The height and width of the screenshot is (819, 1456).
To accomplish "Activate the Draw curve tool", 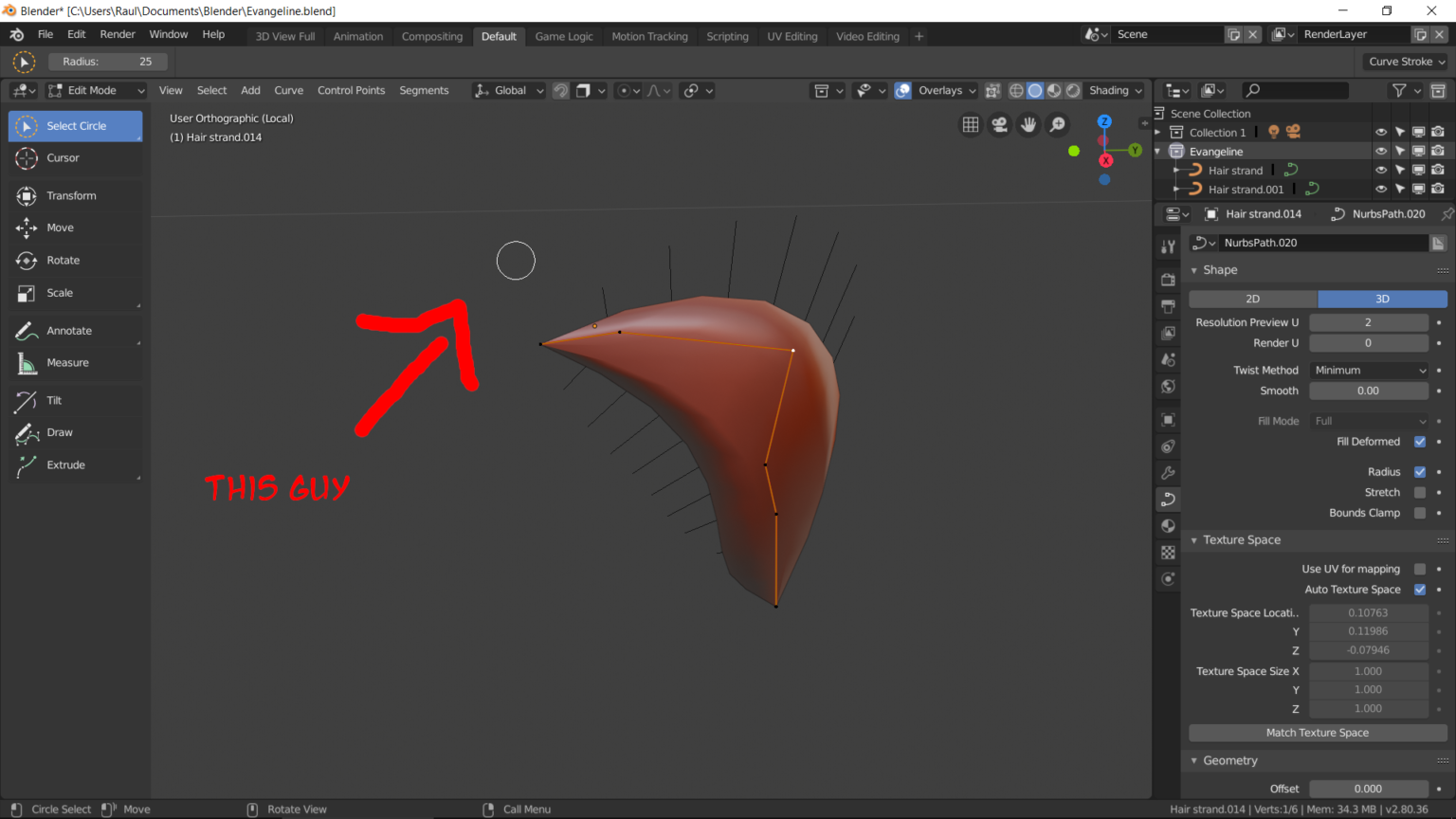I will pyautogui.click(x=58, y=432).
